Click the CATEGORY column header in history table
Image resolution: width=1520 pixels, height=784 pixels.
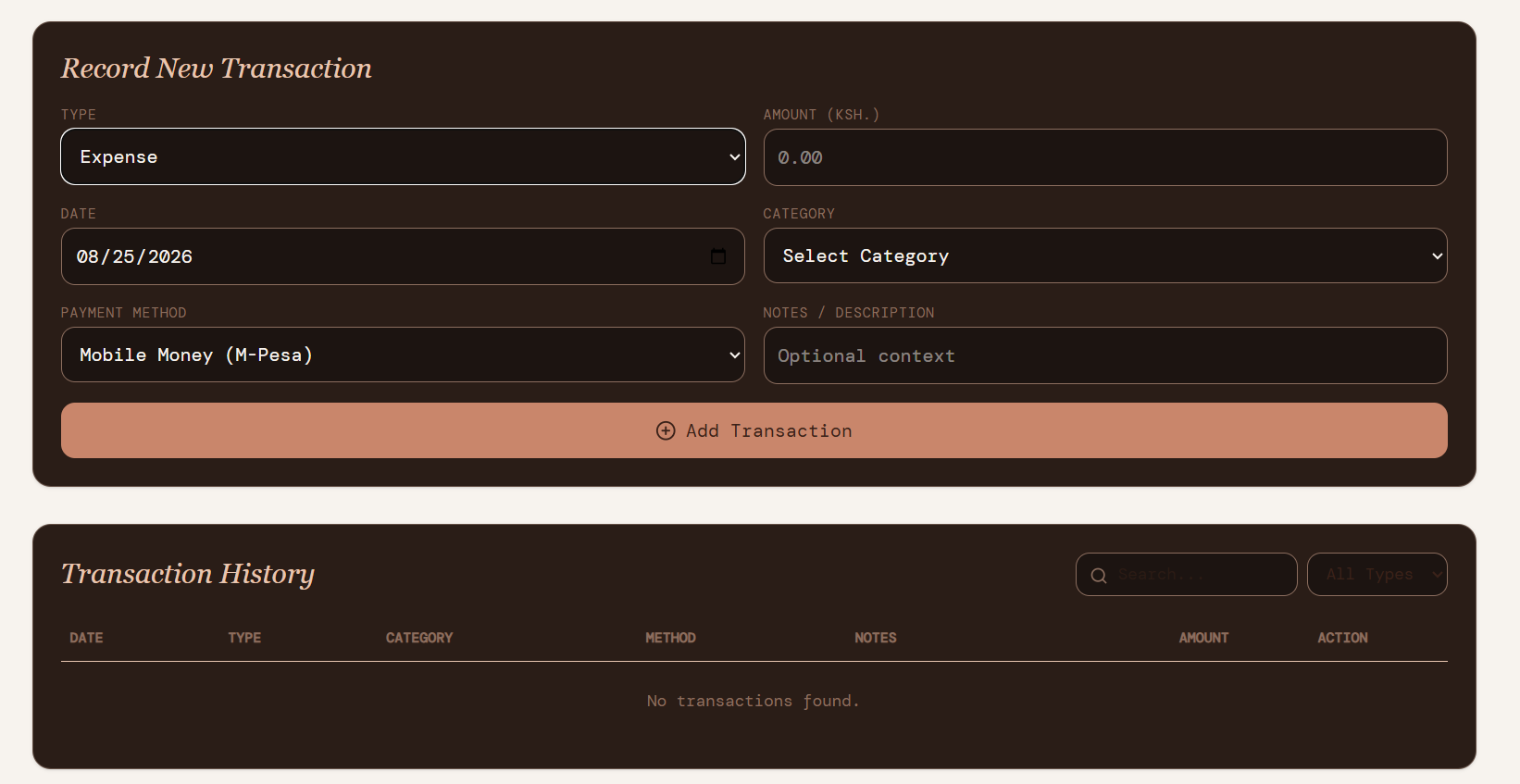419,638
